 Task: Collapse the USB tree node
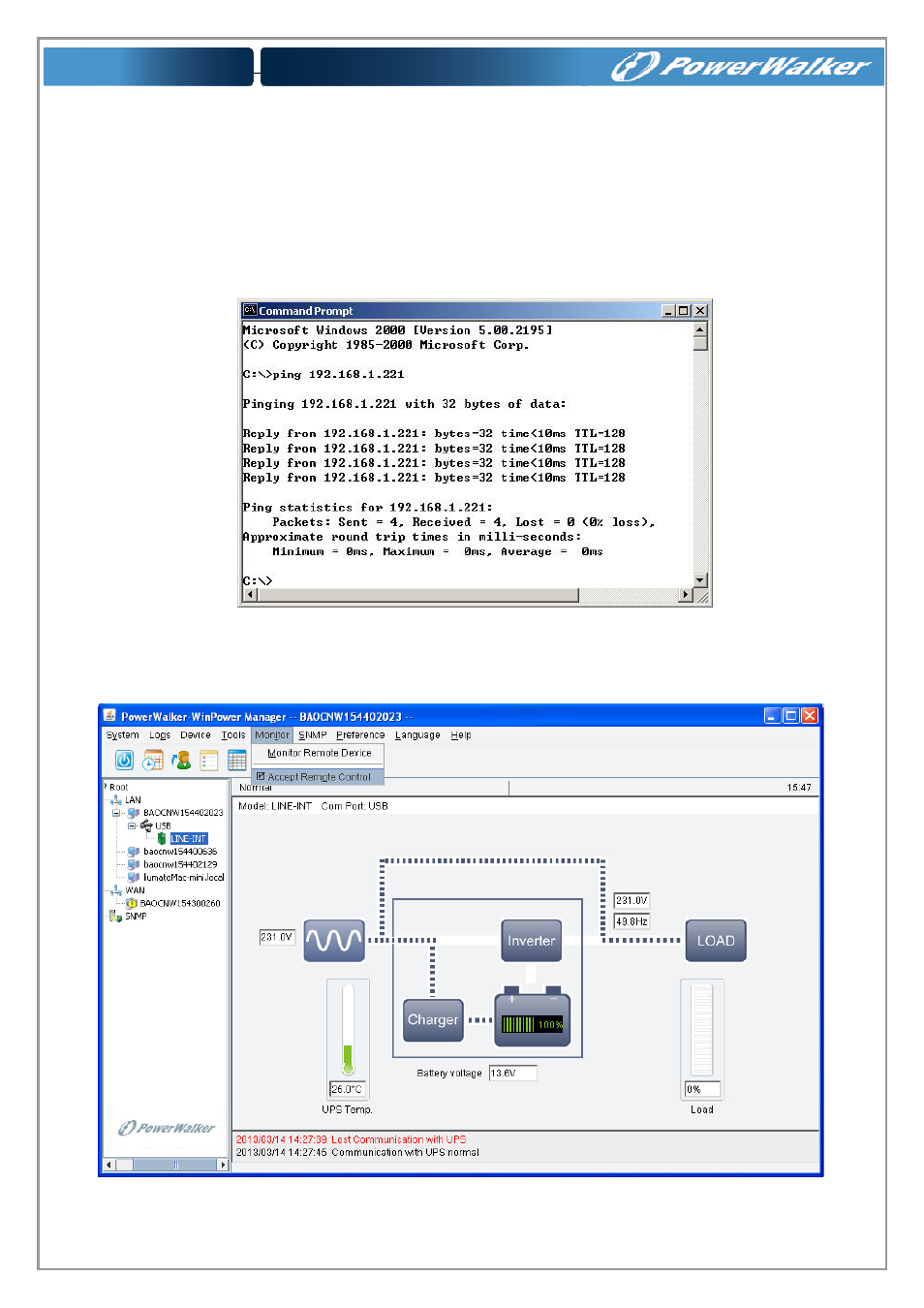tap(132, 825)
